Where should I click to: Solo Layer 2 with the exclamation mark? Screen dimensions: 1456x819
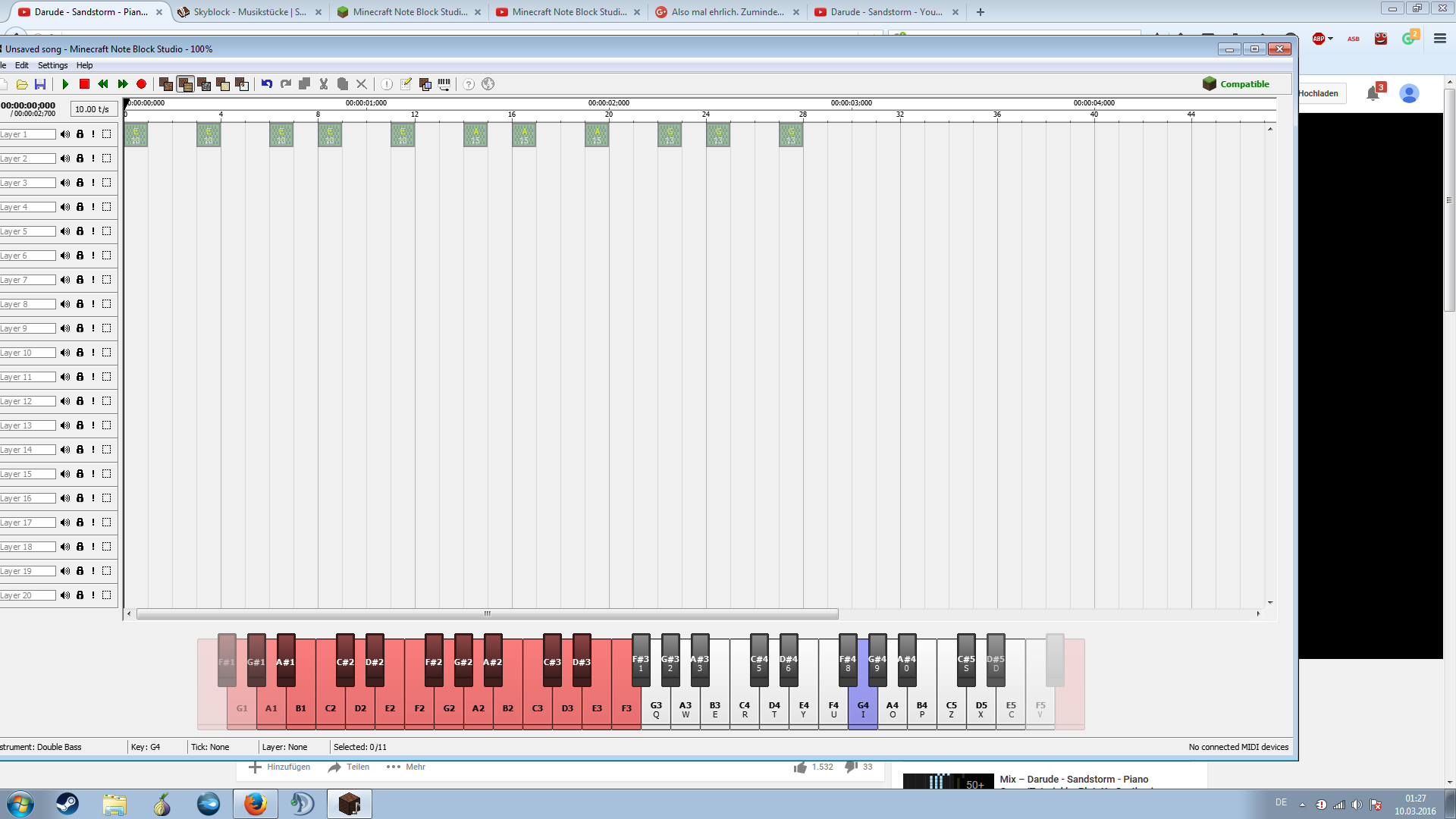point(93,158)
